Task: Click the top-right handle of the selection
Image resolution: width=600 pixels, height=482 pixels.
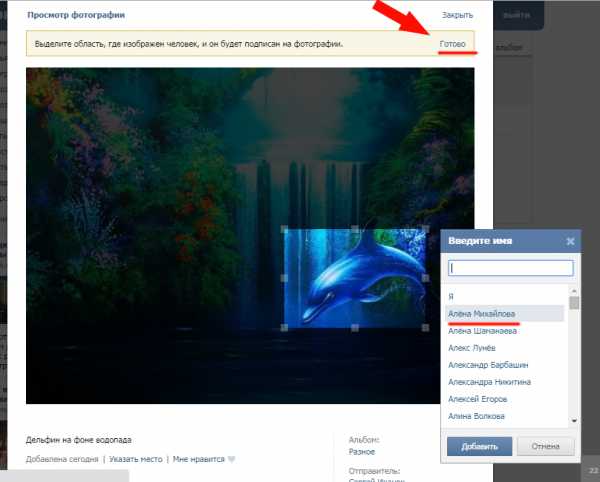Action: [x=425, y=229]
